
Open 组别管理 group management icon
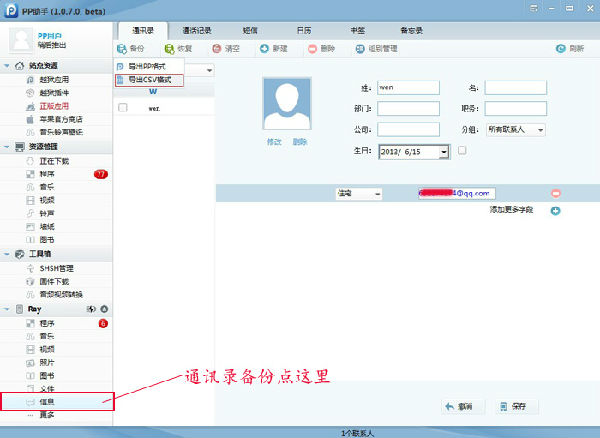point(360,49)
